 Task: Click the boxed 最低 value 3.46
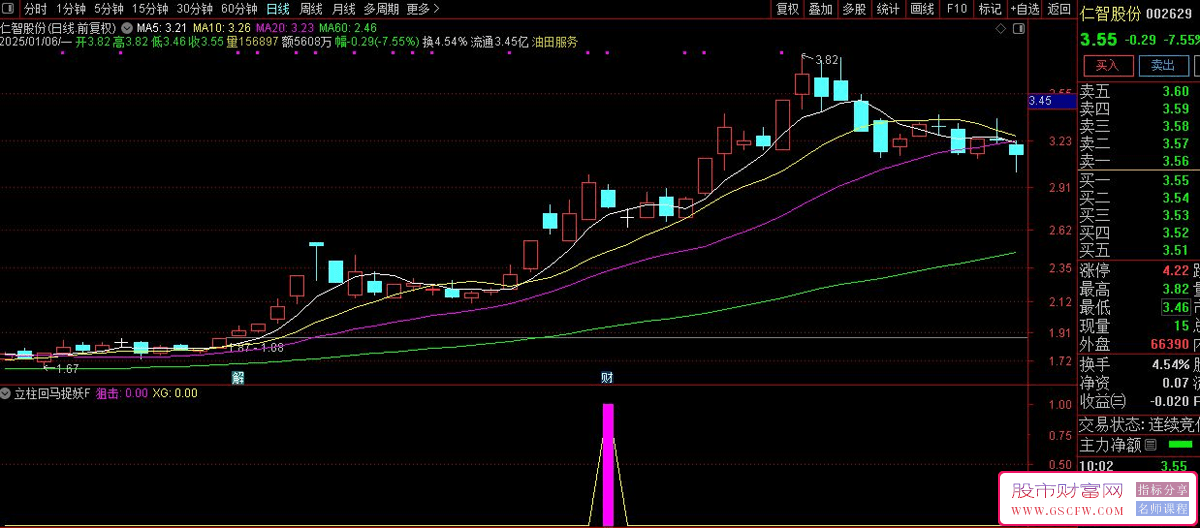[1175, 307]
